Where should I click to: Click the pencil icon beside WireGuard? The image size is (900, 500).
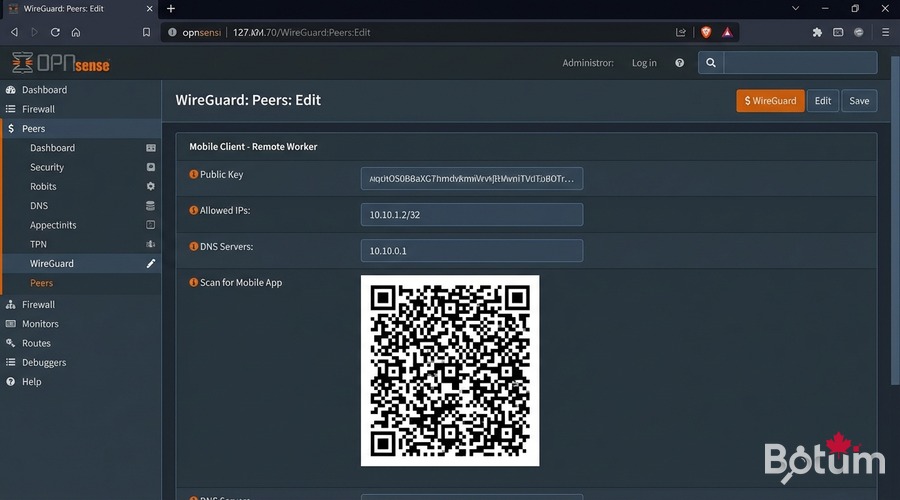[x=150, y=263]
